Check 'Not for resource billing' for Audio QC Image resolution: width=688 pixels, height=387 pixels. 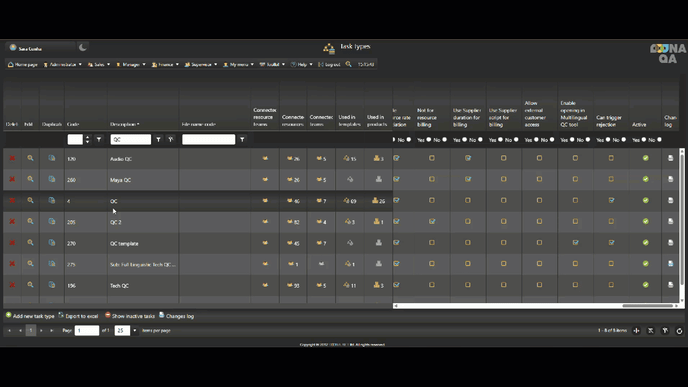tap(432, 158)
